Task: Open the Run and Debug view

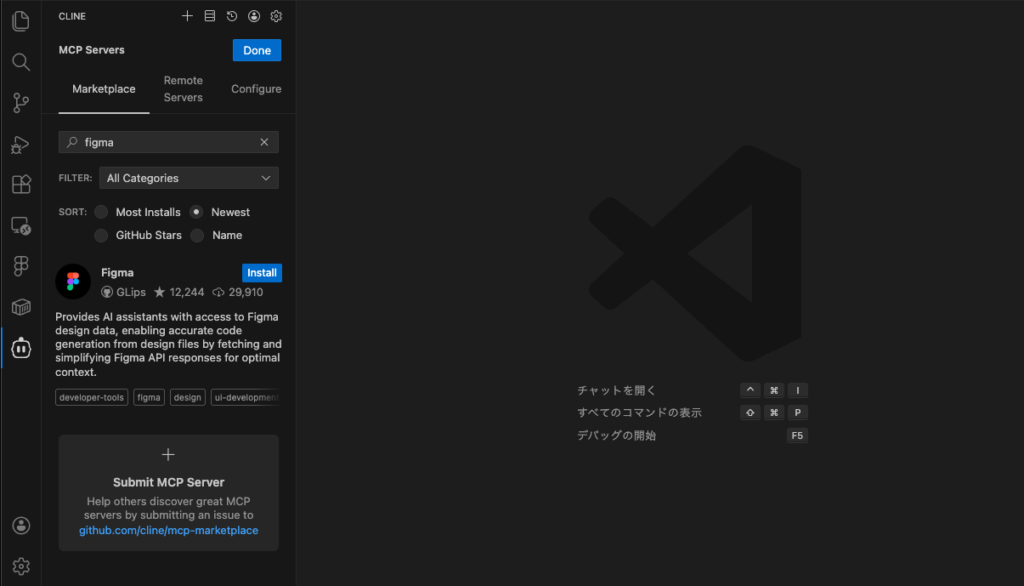Action: coord(20,144)
